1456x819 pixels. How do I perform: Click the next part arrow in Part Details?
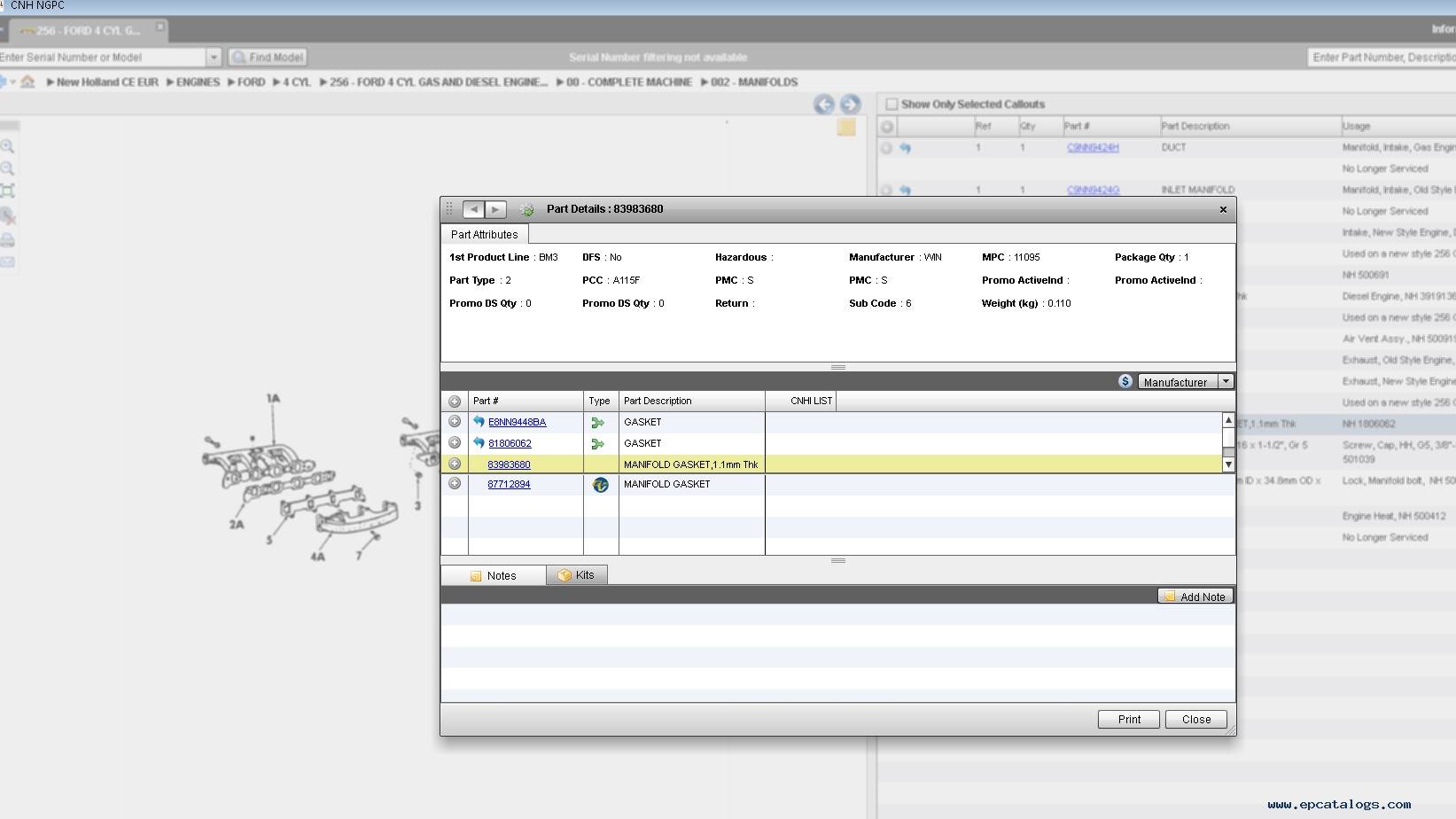(496, 209)
